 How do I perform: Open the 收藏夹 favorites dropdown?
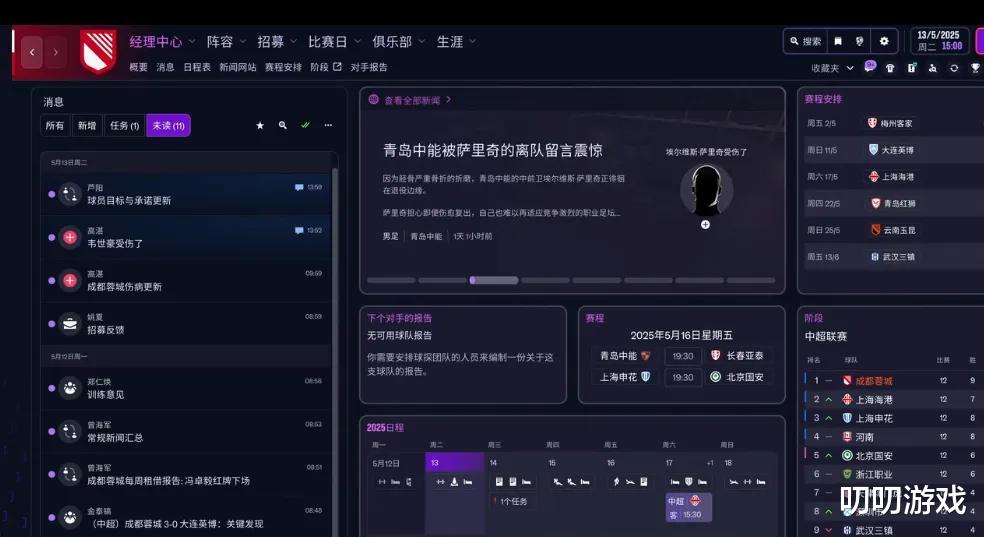(x=832, y=68)
